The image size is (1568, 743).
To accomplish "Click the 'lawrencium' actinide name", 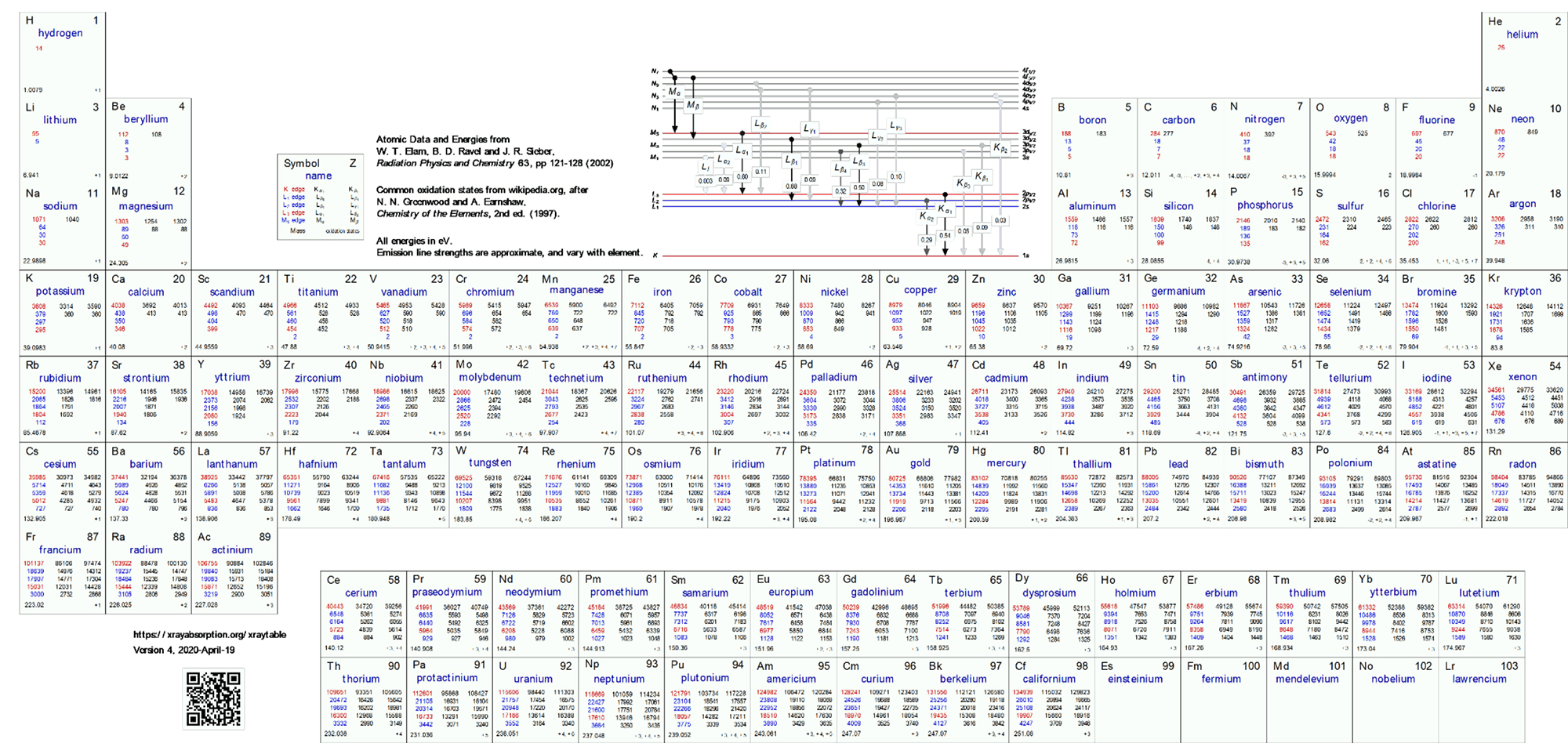I will [1479, 680].
